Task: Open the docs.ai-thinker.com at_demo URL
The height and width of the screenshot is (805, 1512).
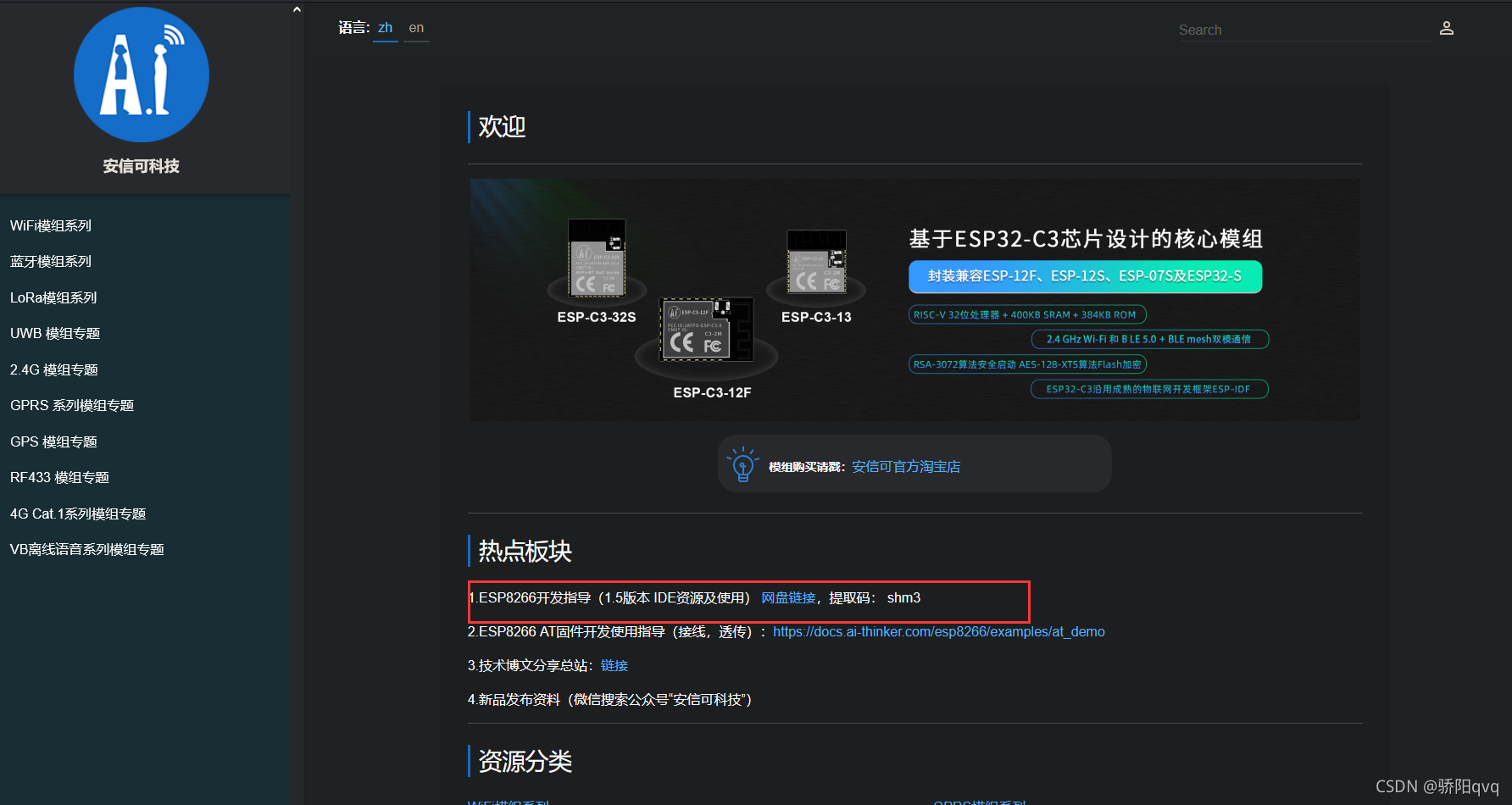Action: tap(939, 631)
